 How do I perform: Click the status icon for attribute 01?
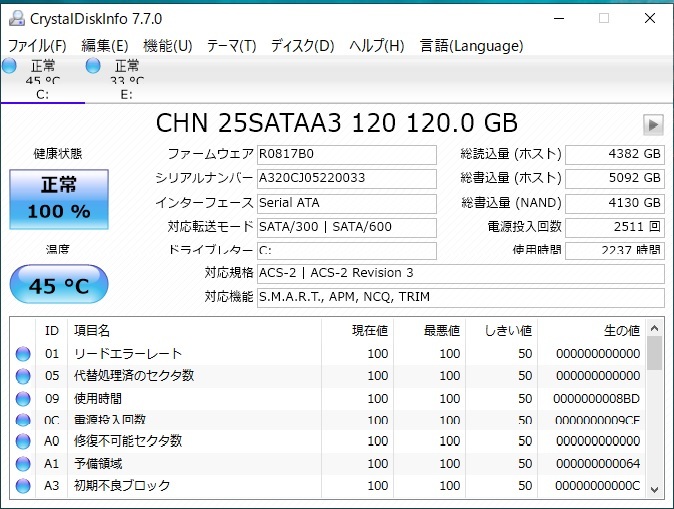click(23, 354)
